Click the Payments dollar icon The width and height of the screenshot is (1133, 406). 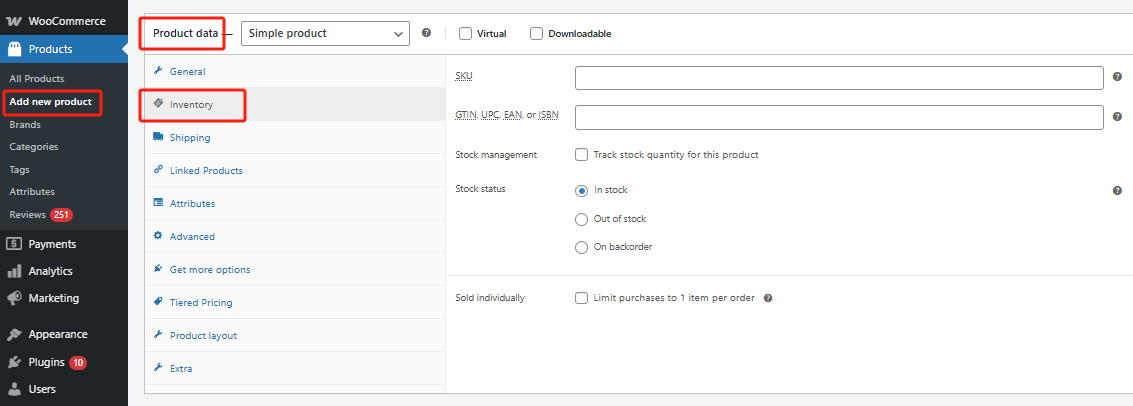point(14,244)
